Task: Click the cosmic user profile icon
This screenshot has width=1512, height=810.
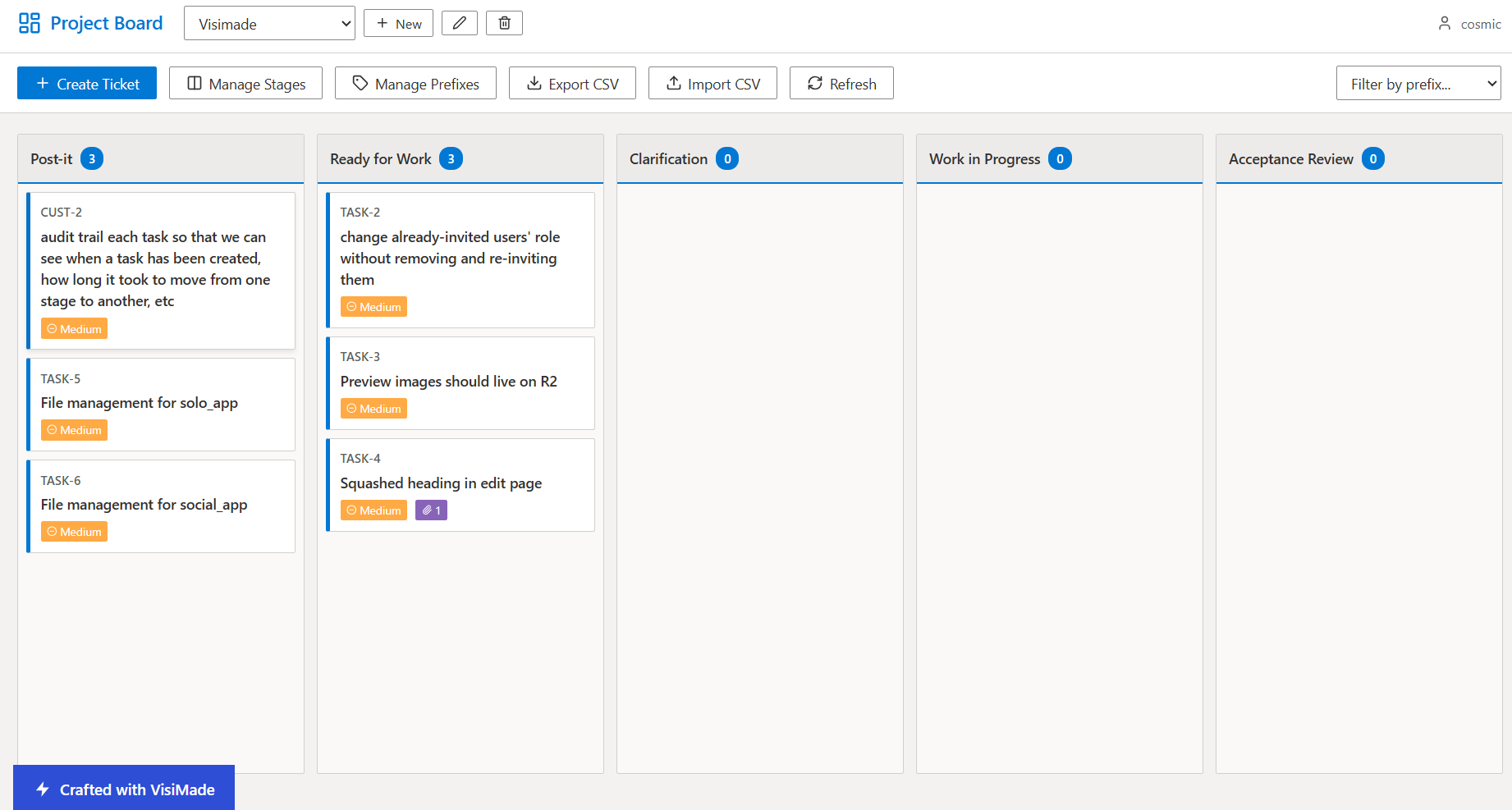Action: click(x=1444, y=24)
